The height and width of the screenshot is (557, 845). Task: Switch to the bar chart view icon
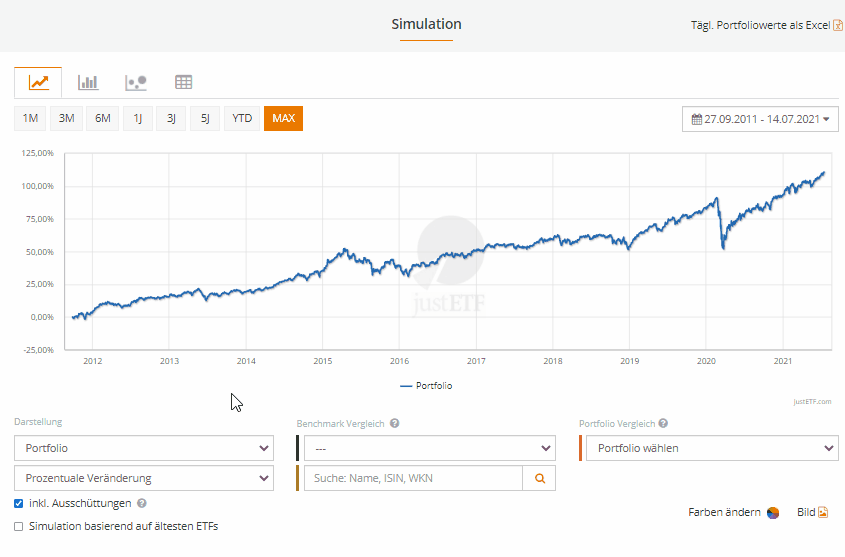click(x=88, y=82)
